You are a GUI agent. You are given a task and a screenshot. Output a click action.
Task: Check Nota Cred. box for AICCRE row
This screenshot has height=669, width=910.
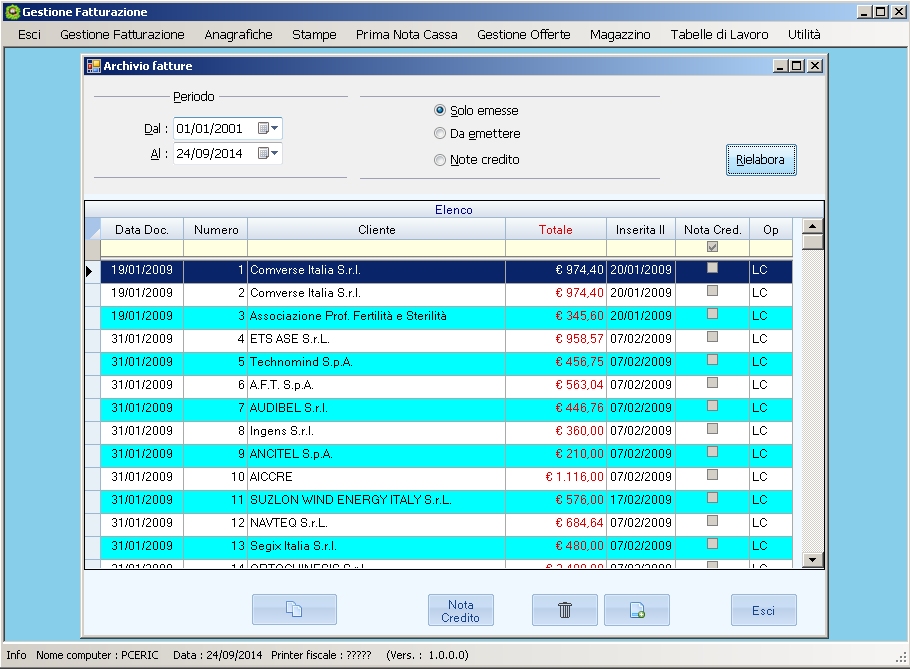[712, 475]
